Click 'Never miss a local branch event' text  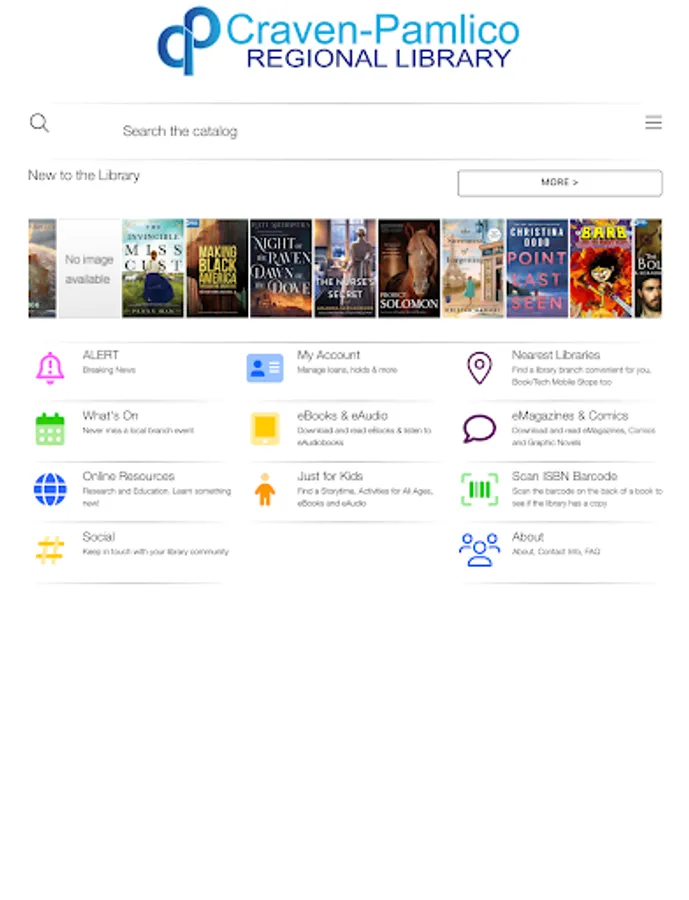coord(138,430)
